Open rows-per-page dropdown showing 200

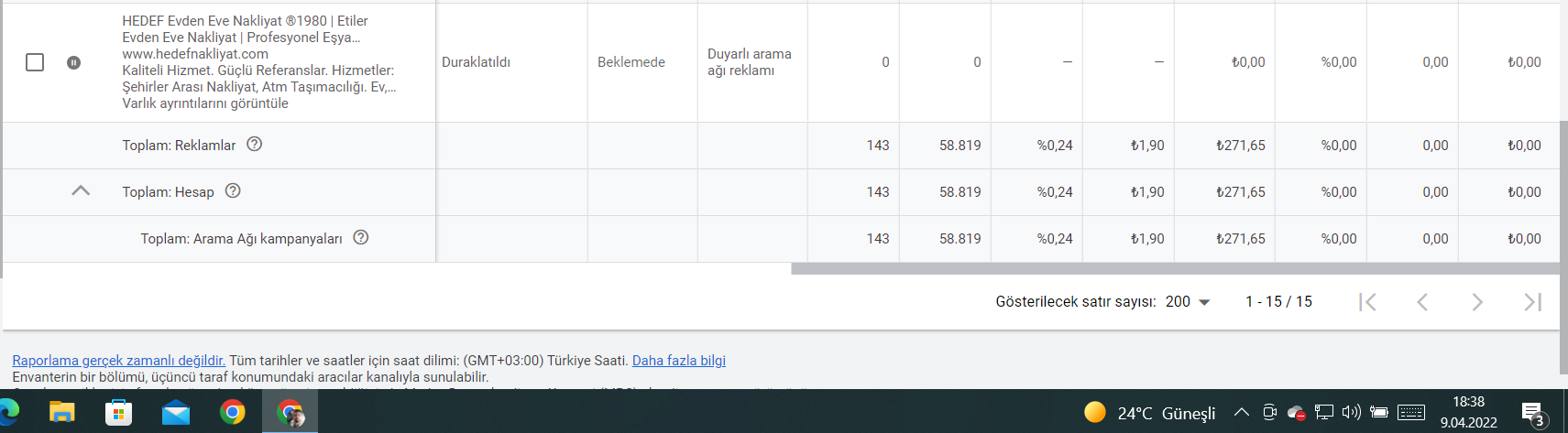coord(1188,301)
